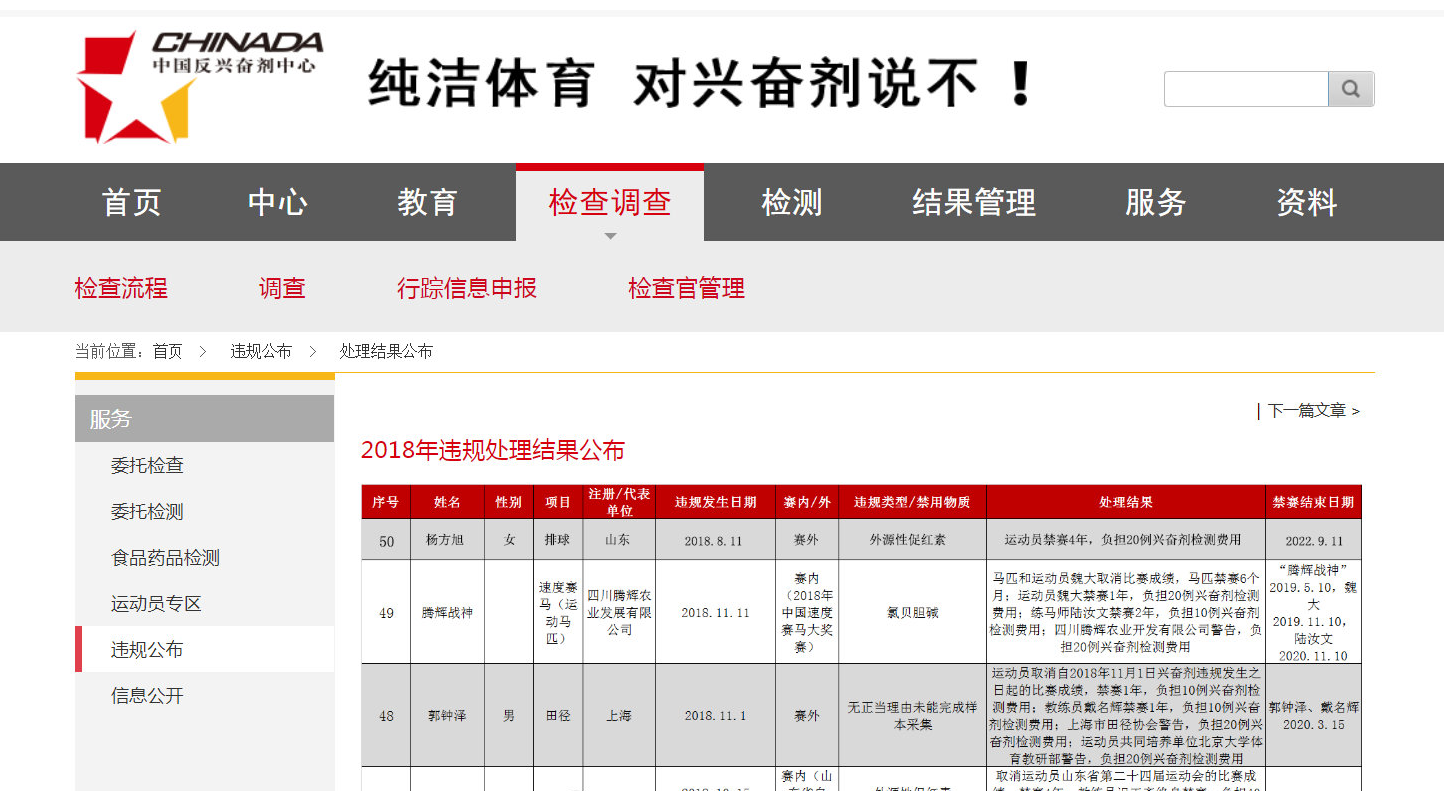Image resolution: width=1444 pixels, height=791 pixels.
Task: Click the 外源性促红素 cell in row 50
Action: click(x=912, y=540)
